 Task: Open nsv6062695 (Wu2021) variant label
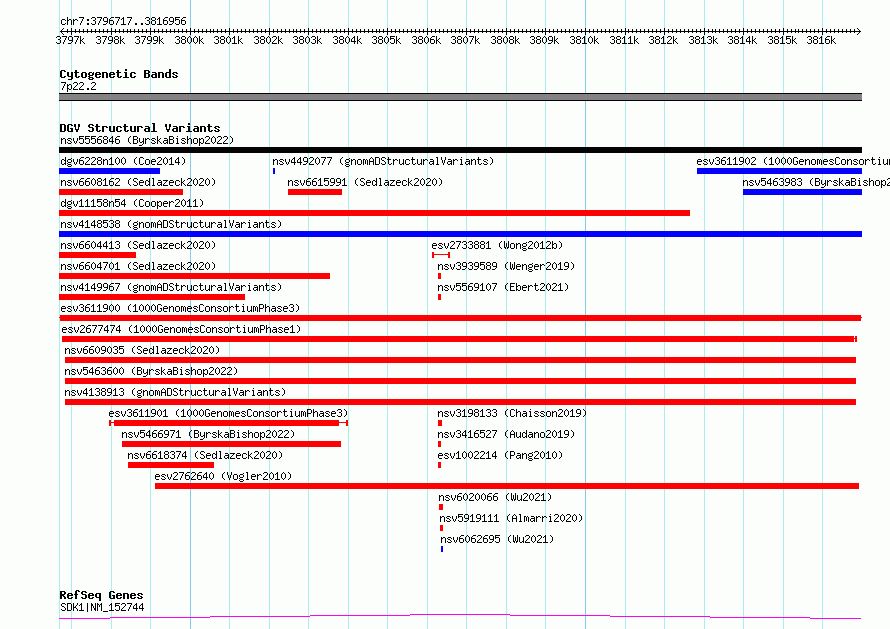pyautogui.click(x=497, y=539)
